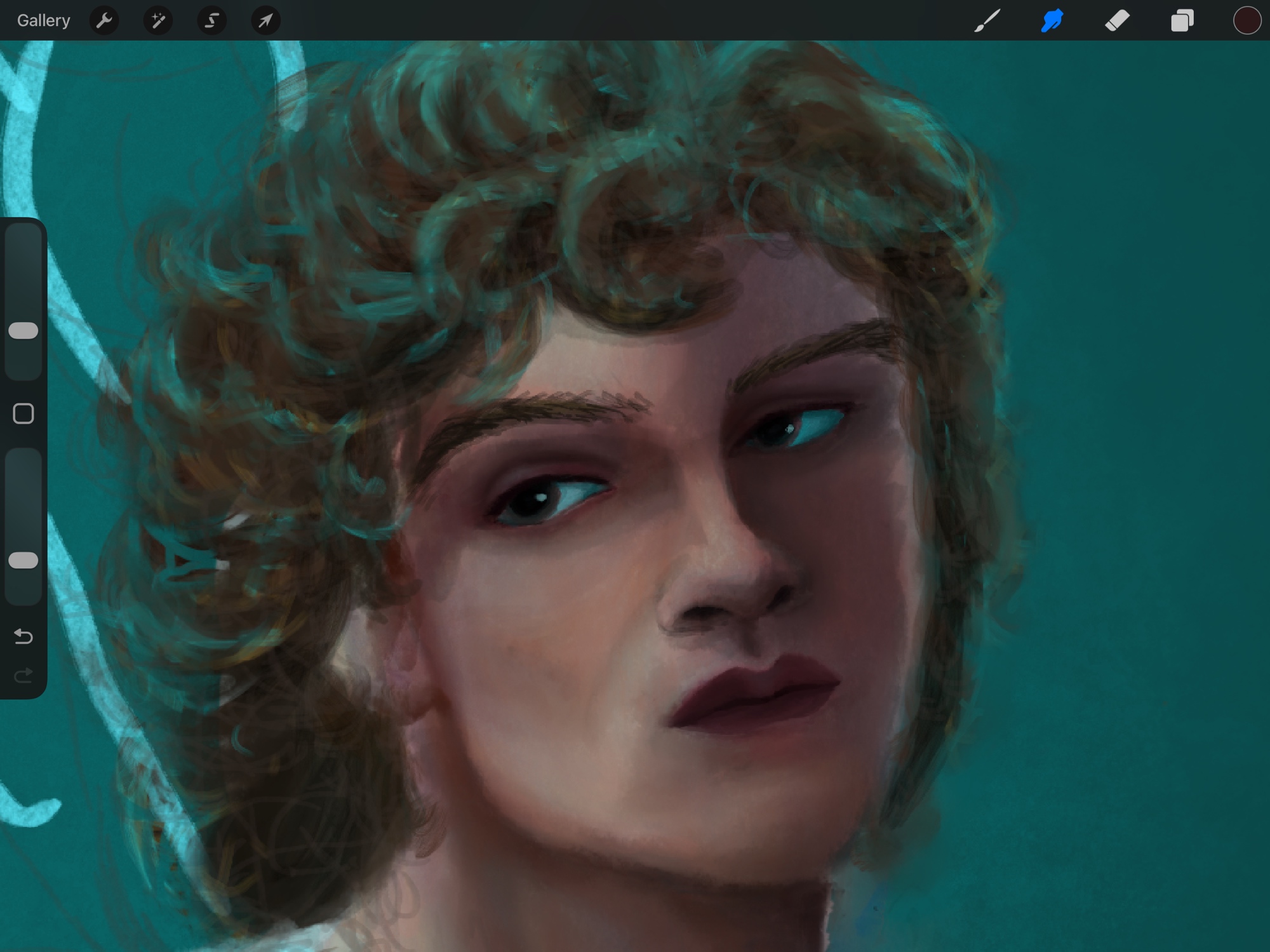Select the Paint brush tool
Image resolution: width=1270 pixels, height=952 pixels.
[987, 21]
